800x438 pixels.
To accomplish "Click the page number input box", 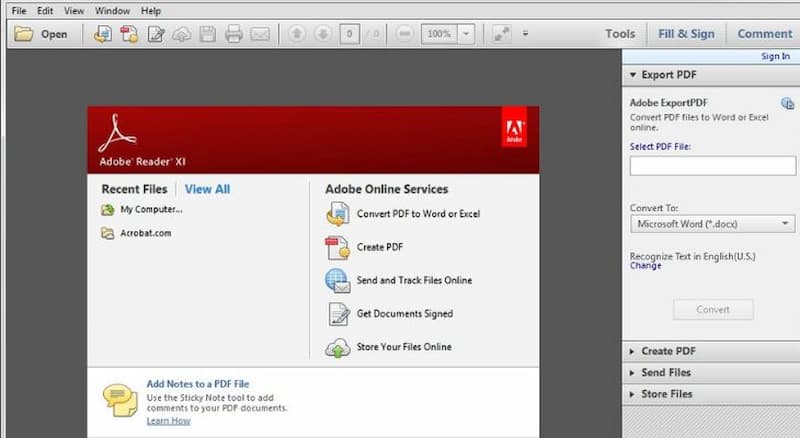I will pyautogui.click(x=349, y=34).
